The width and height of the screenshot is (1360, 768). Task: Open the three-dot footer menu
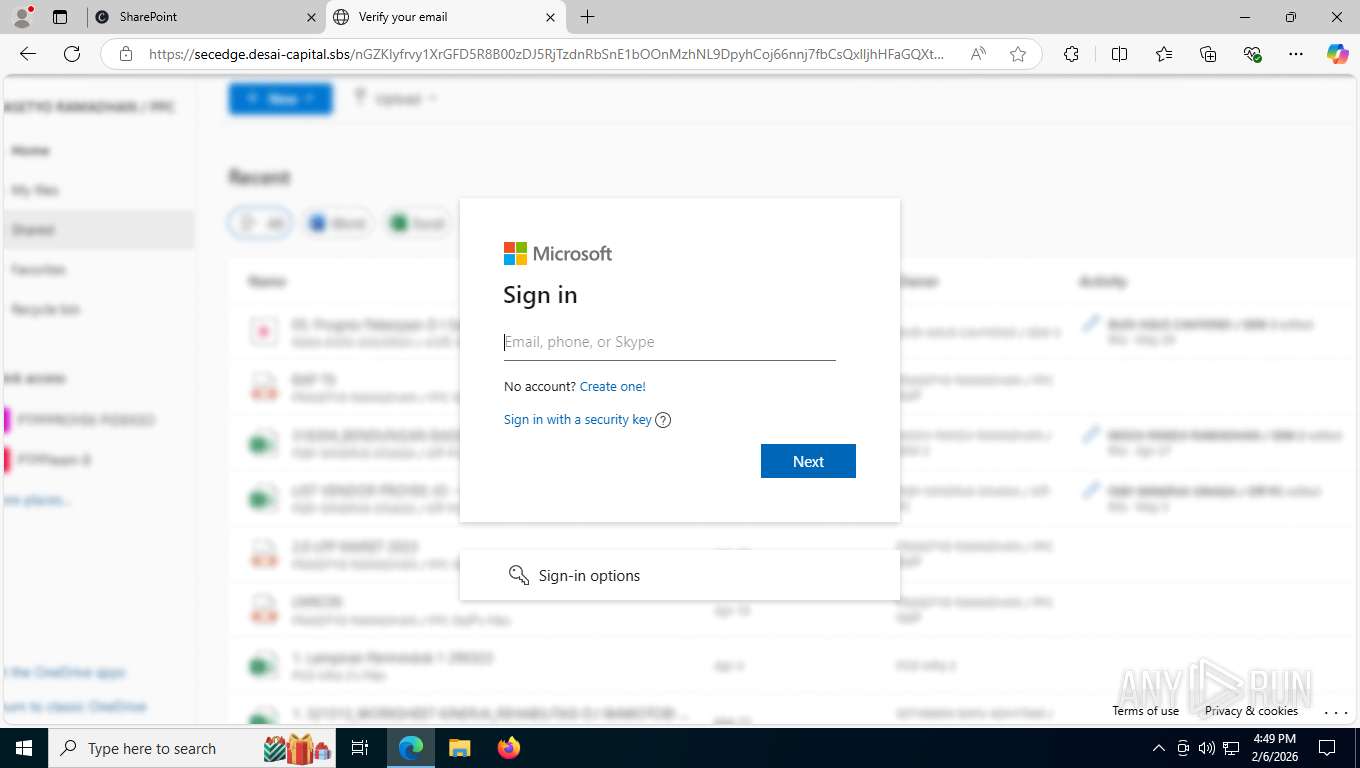pyautogui.click(x=1335, y=712)
